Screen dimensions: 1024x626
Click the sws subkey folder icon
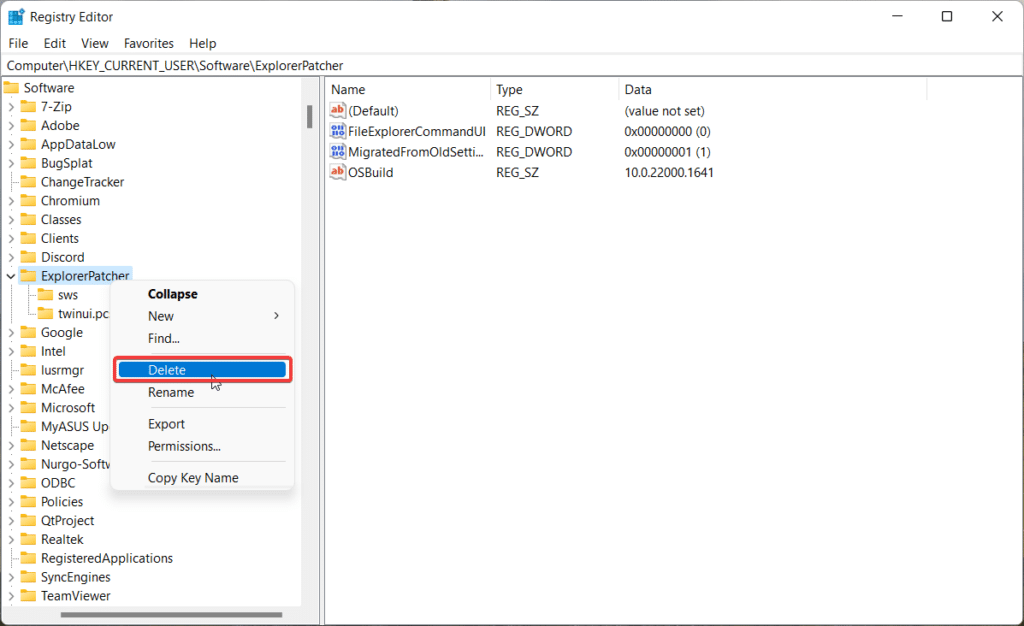48,294
